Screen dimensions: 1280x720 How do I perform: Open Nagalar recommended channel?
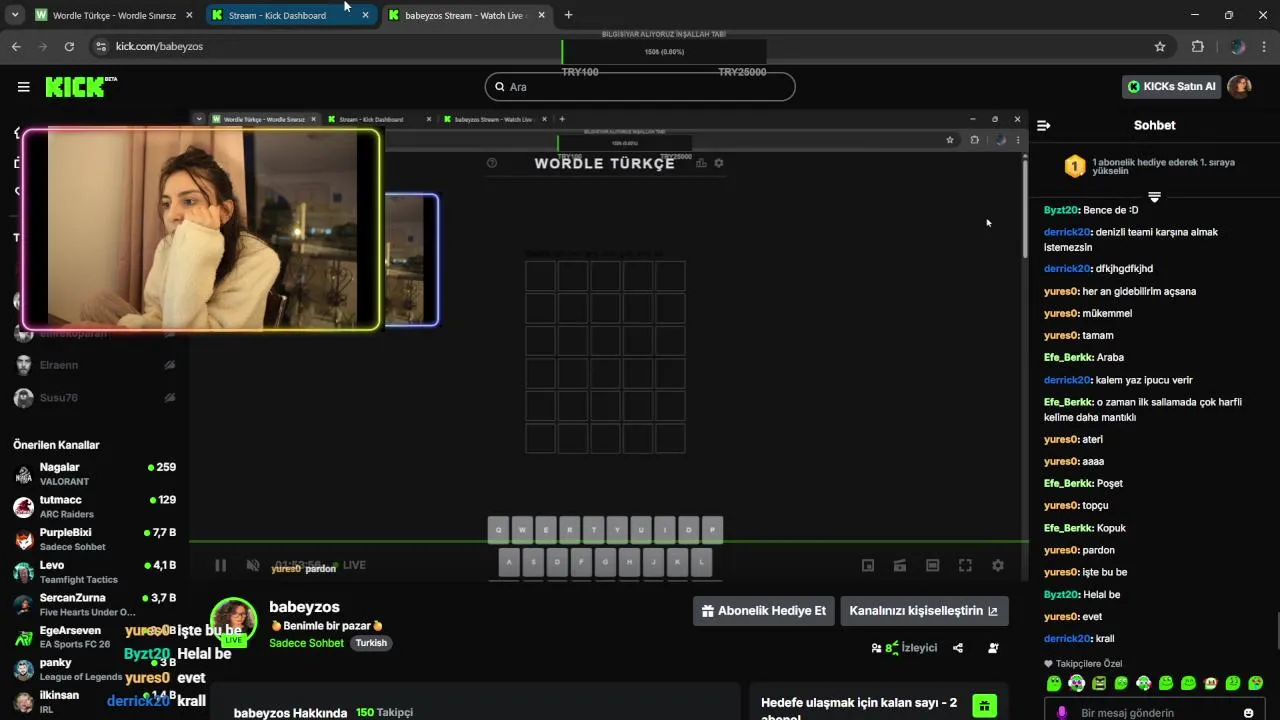[95, 474]
